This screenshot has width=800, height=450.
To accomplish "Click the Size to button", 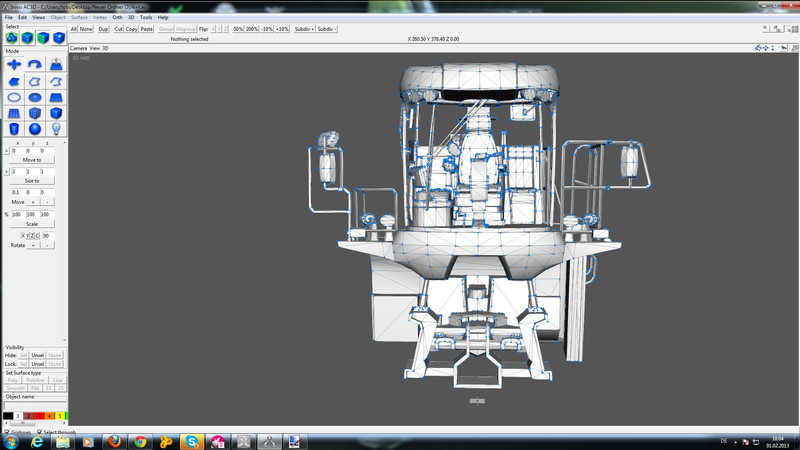I will [x=32, y=181].
